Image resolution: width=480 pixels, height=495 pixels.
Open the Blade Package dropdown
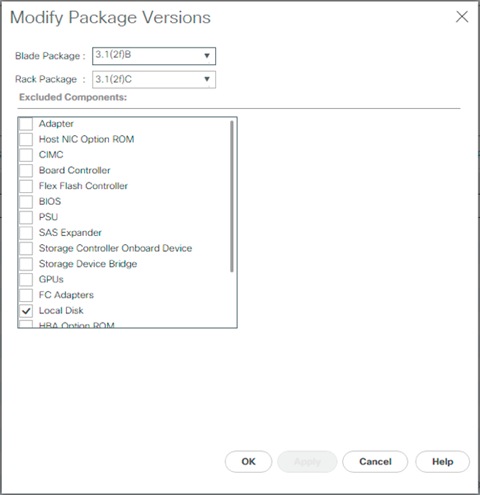click(x=154, y=56)
